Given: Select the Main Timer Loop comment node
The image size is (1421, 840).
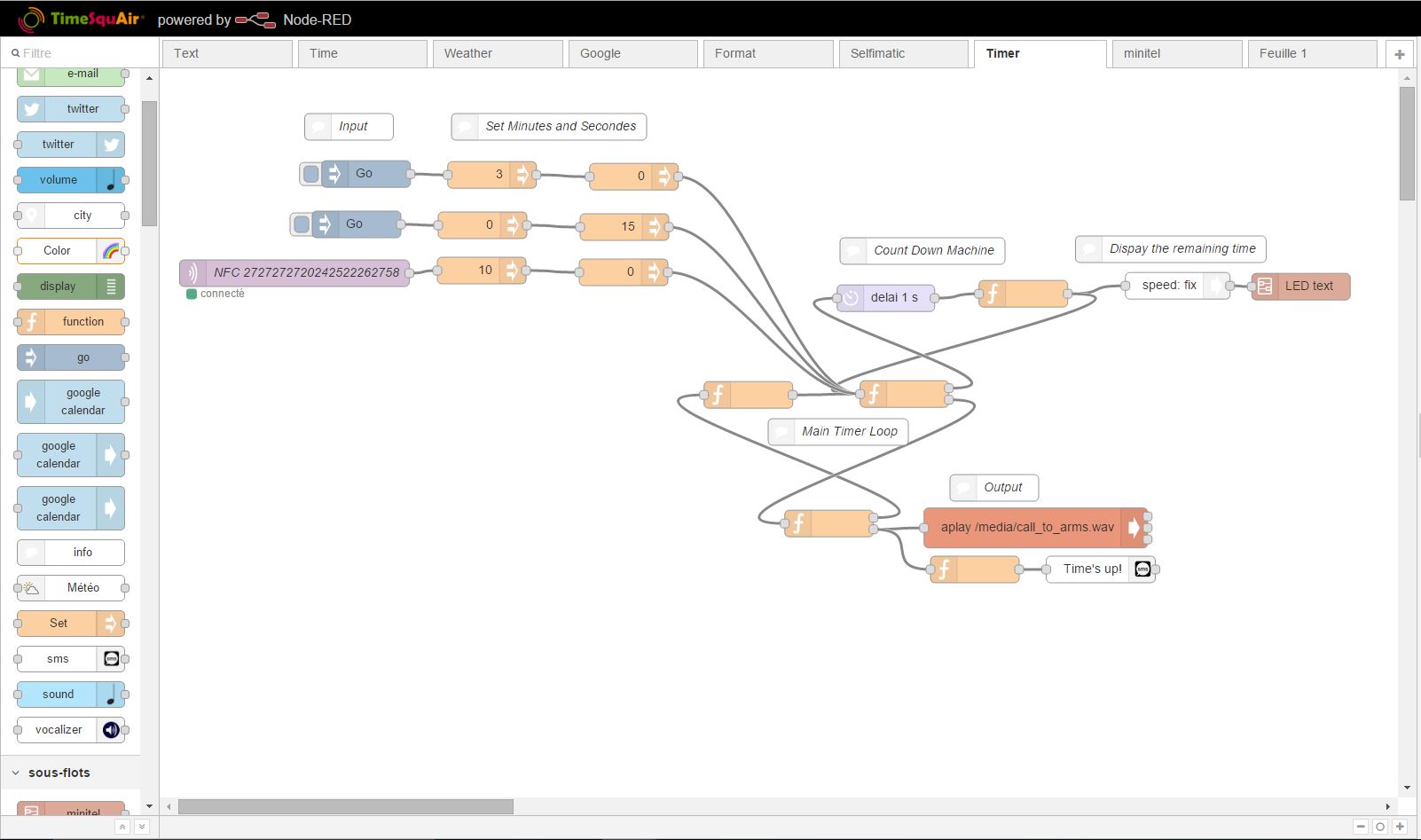Looking at the screenshot, I should coord(838,432).
